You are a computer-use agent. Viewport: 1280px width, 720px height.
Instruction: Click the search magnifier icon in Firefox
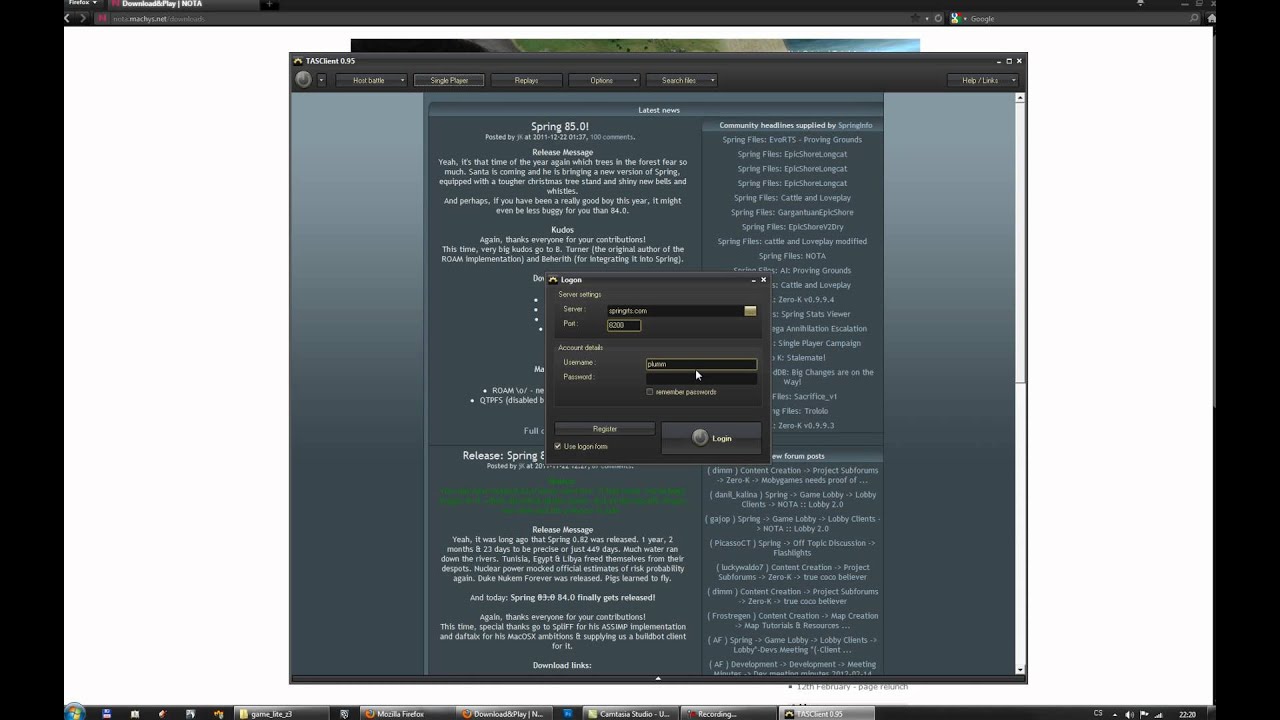[1194, 18]
